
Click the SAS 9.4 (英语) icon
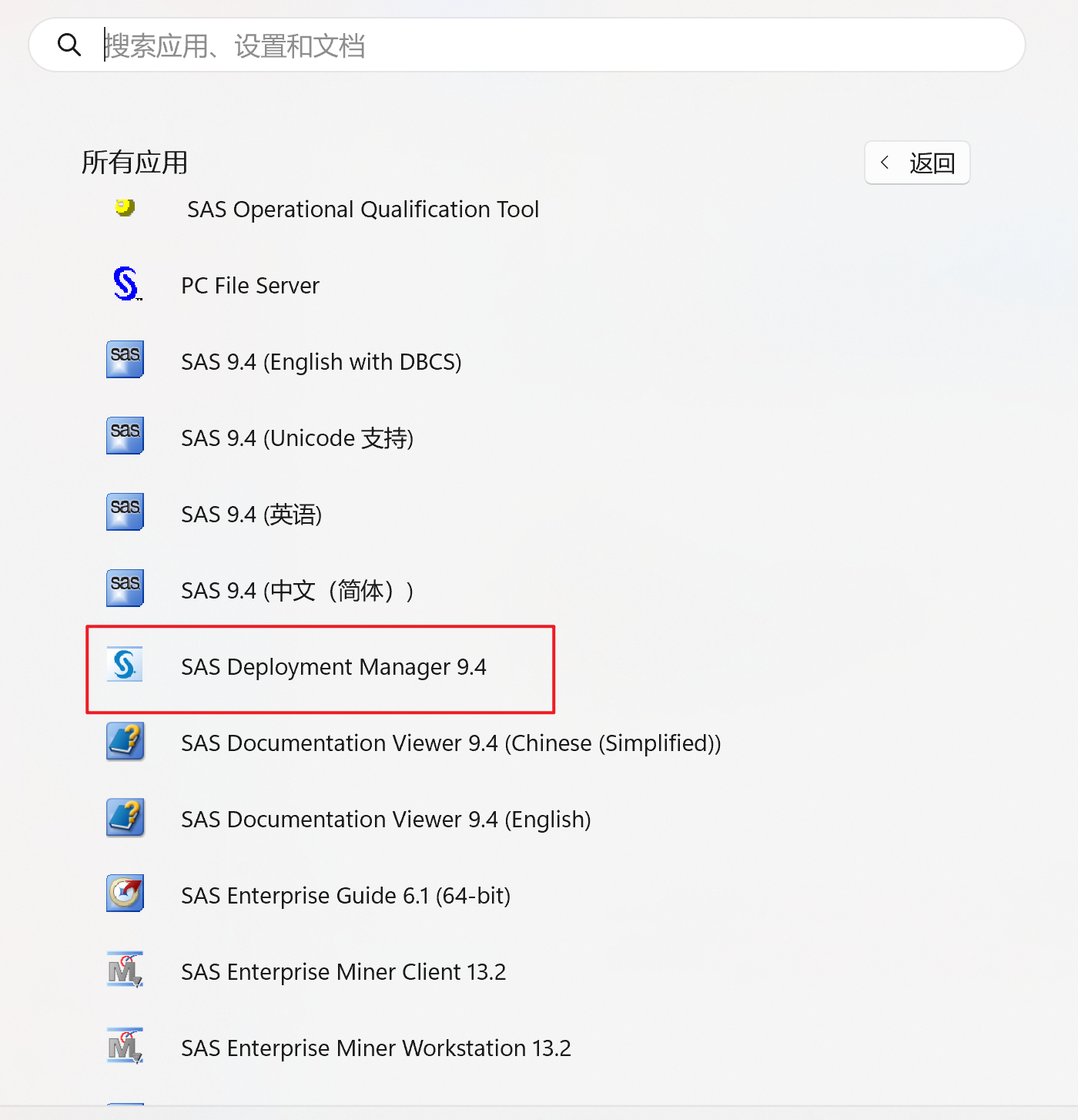(125, 512)
